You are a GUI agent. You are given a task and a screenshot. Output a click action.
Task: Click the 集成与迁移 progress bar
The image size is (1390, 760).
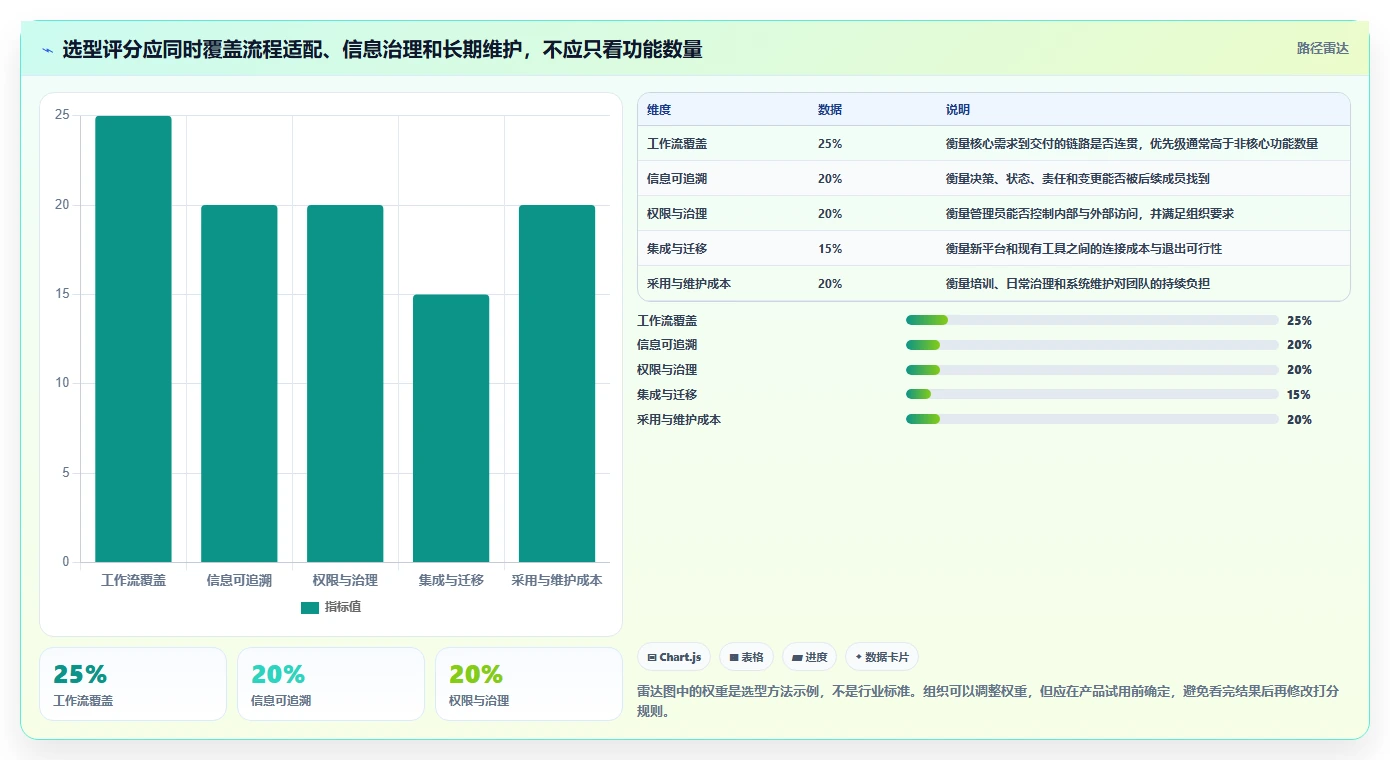click(x=1092, y=395)
